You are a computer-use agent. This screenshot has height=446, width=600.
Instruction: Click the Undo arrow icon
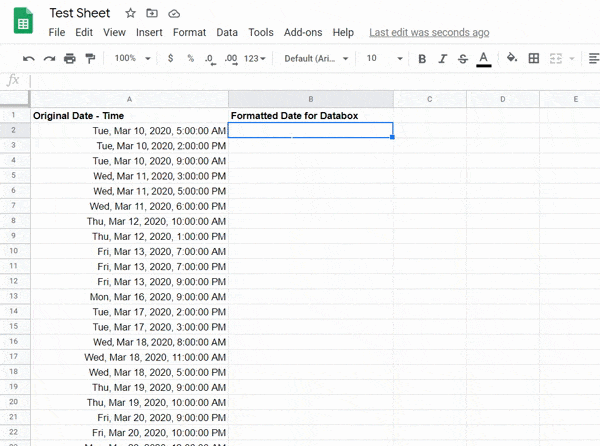(29, 59)
